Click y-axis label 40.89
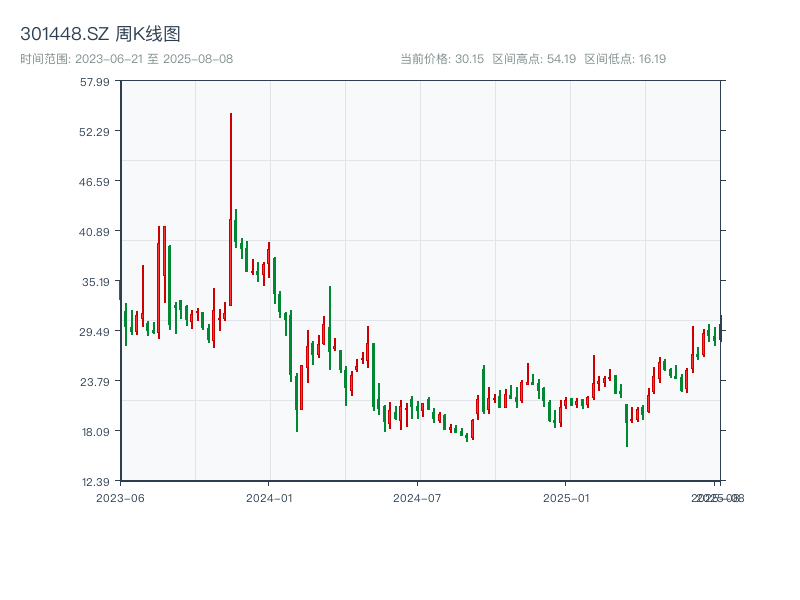Image resolution: width=800 pixels, height=600 pixels. pos(94,232)
